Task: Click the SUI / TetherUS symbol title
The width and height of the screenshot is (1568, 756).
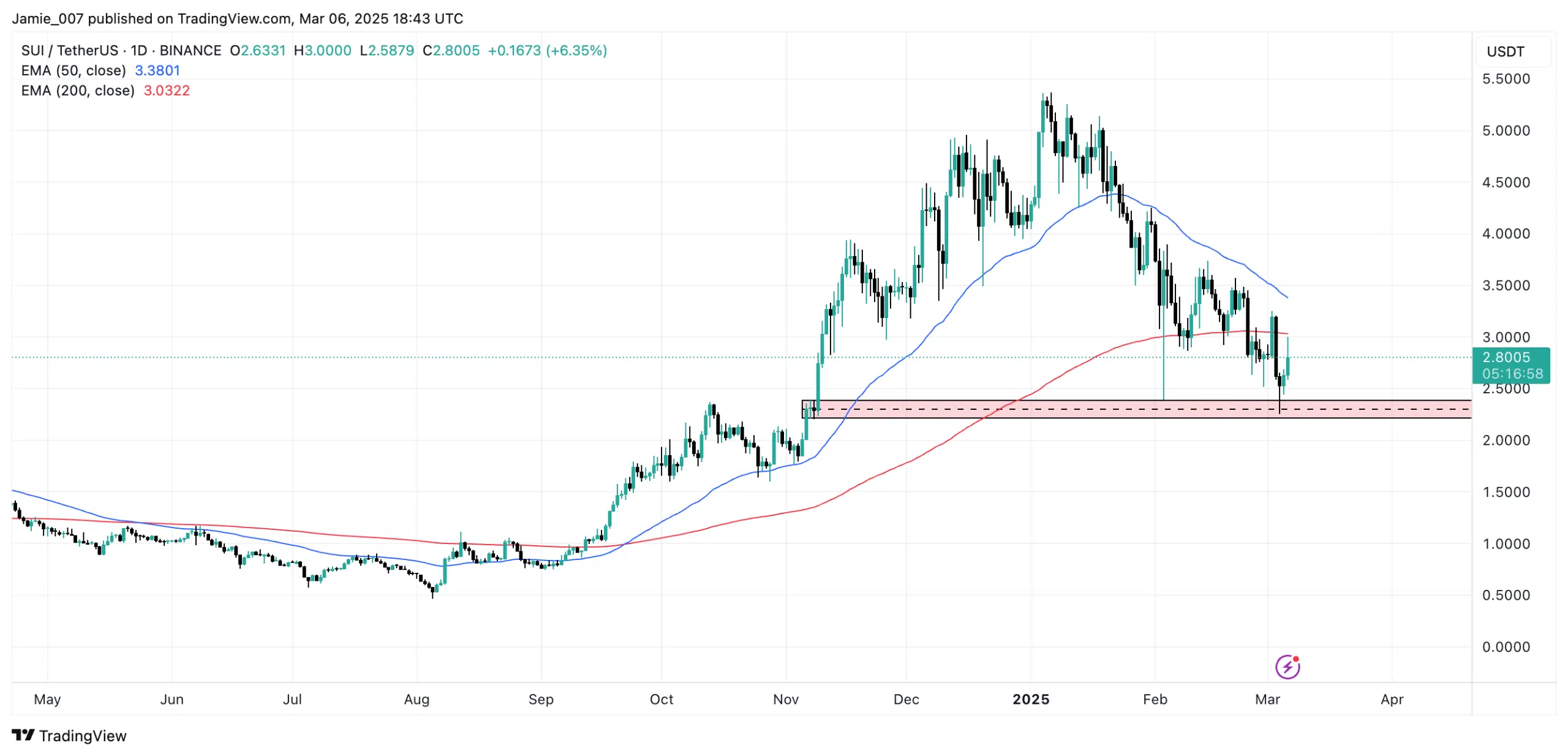Action: click(69, 50)
